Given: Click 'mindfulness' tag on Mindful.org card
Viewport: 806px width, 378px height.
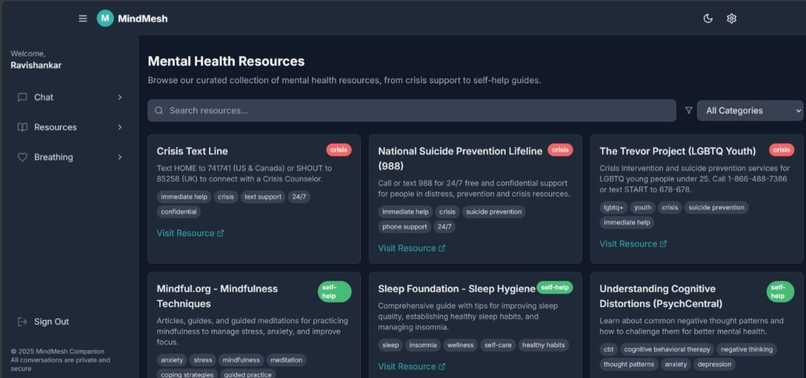Looking at the screenshot, I should tap(241, 360).
